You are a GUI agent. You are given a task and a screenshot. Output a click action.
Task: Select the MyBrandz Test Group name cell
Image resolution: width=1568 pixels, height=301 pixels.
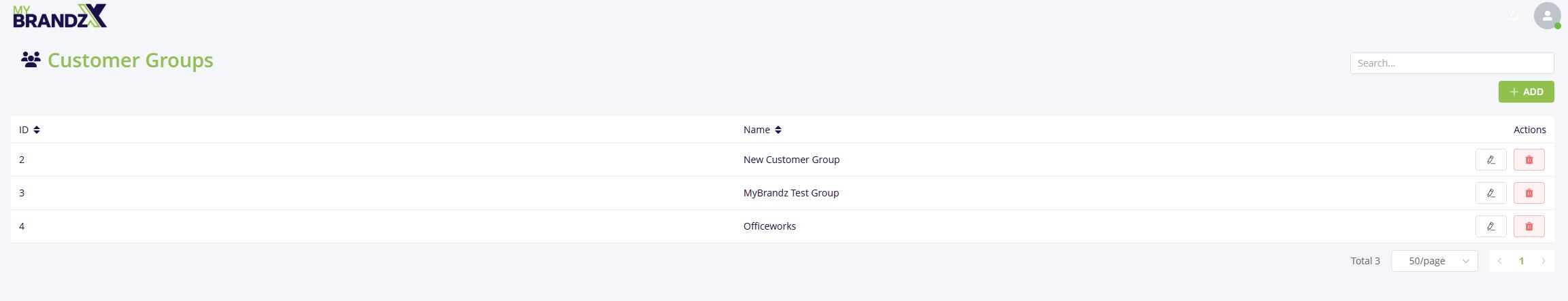click(x=791, y=193)
